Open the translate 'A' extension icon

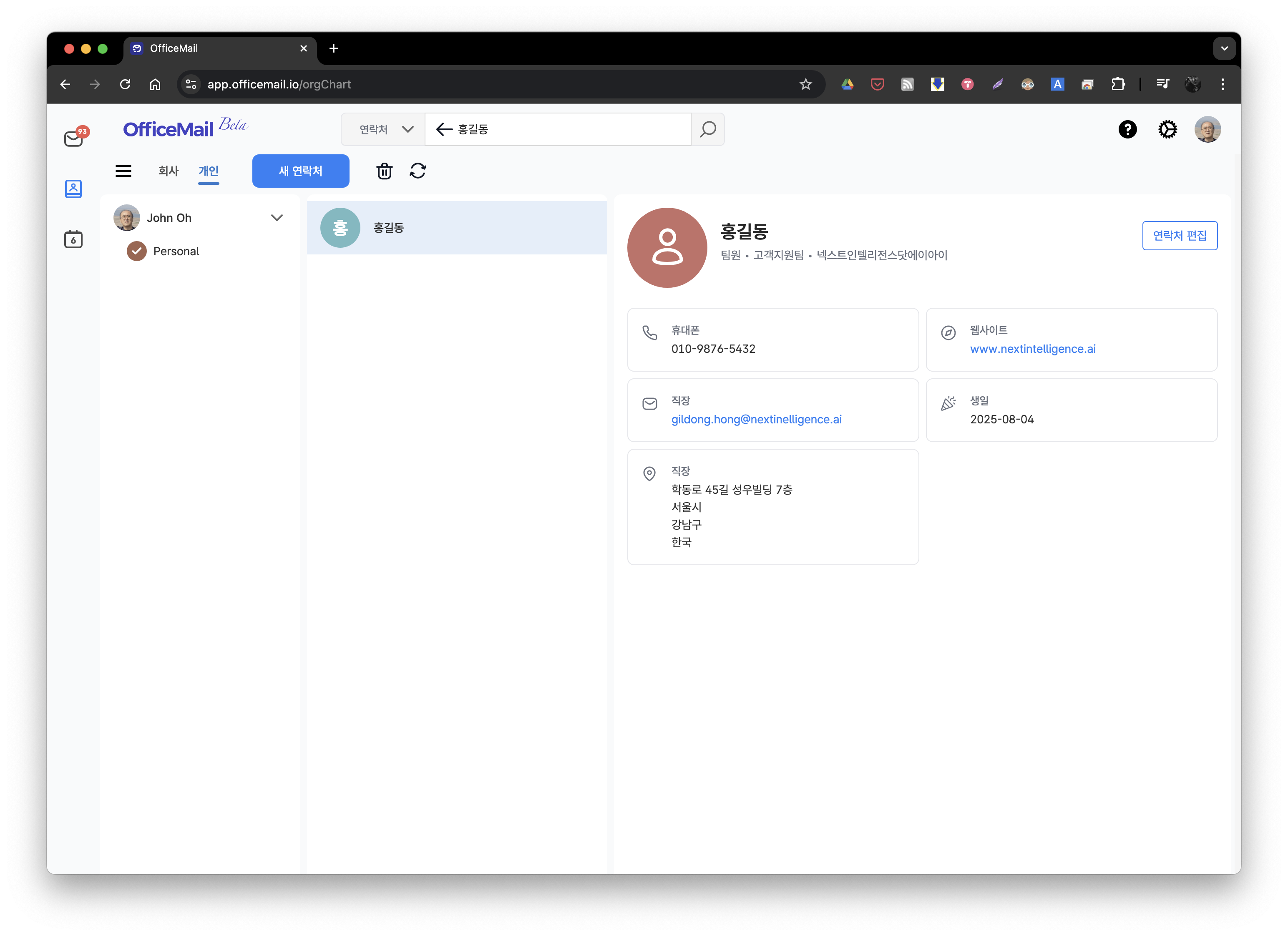pyautogui.click(x=1057, y=85)
